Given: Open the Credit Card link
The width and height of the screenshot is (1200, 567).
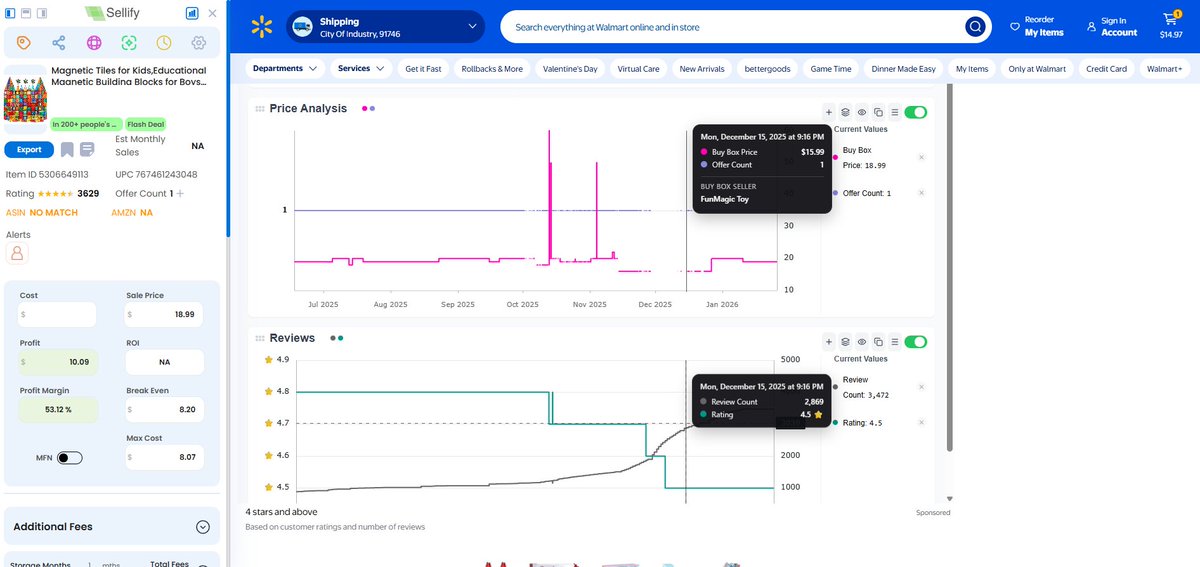Looking at the screenshot, I should pos(1106,69).
